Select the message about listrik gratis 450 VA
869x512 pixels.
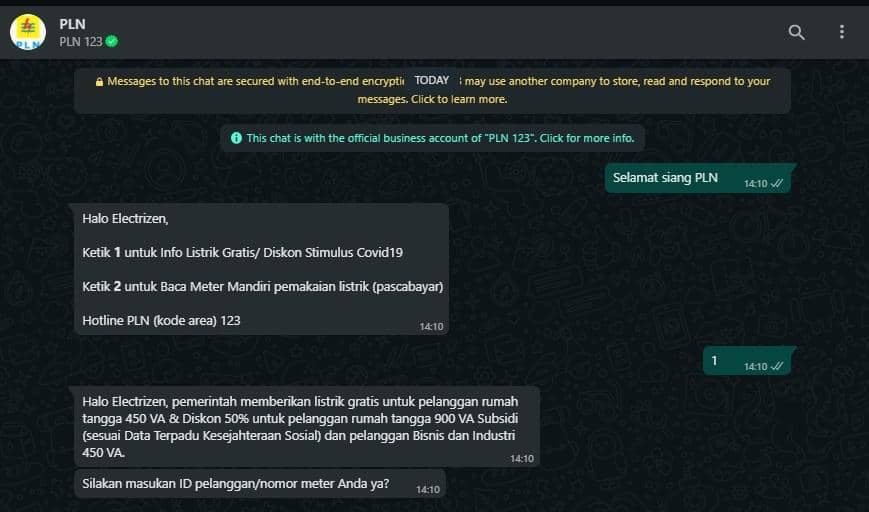tap(306, 427)
